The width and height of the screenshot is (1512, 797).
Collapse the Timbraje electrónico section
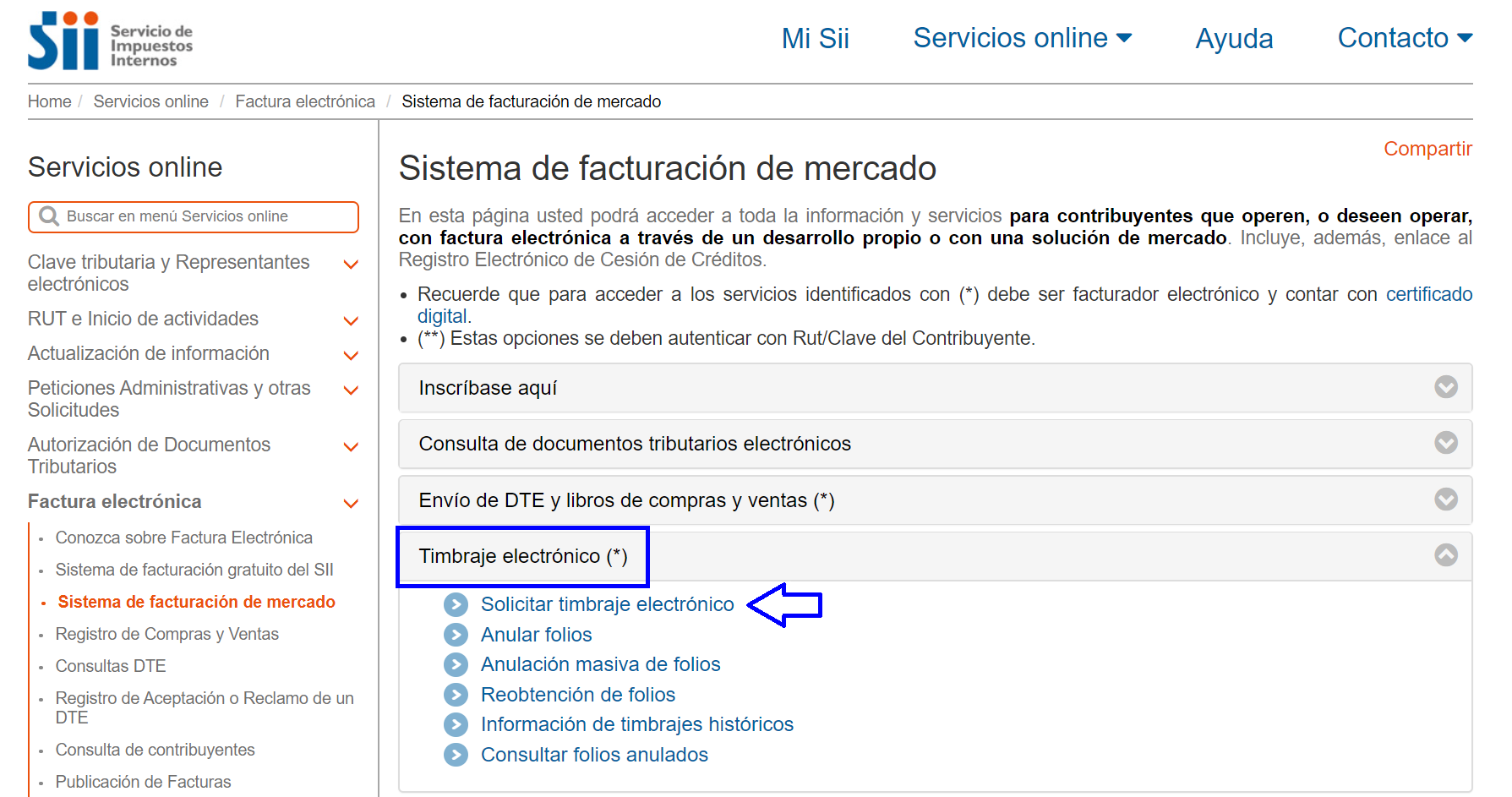pos(1445,555)
